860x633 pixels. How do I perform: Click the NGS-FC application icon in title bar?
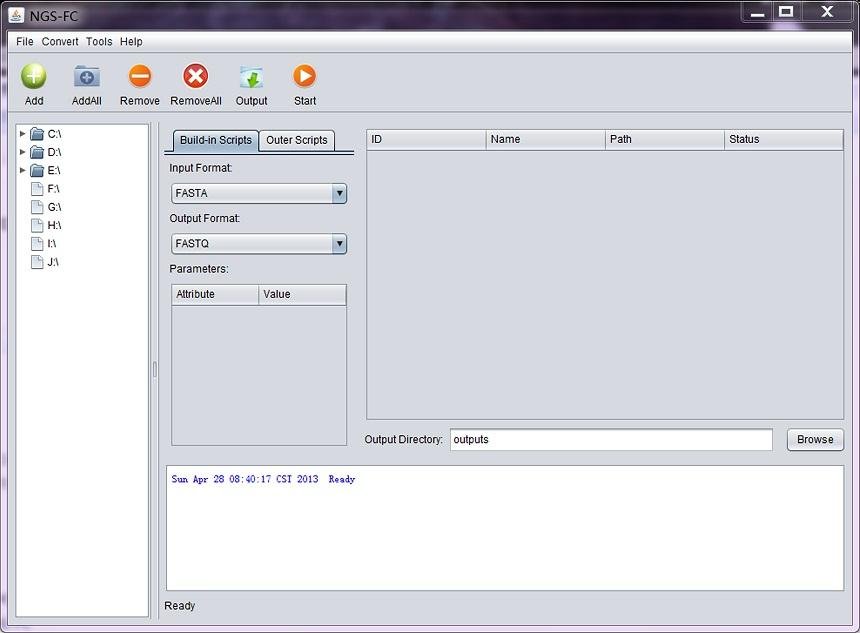tap(14, 14)
